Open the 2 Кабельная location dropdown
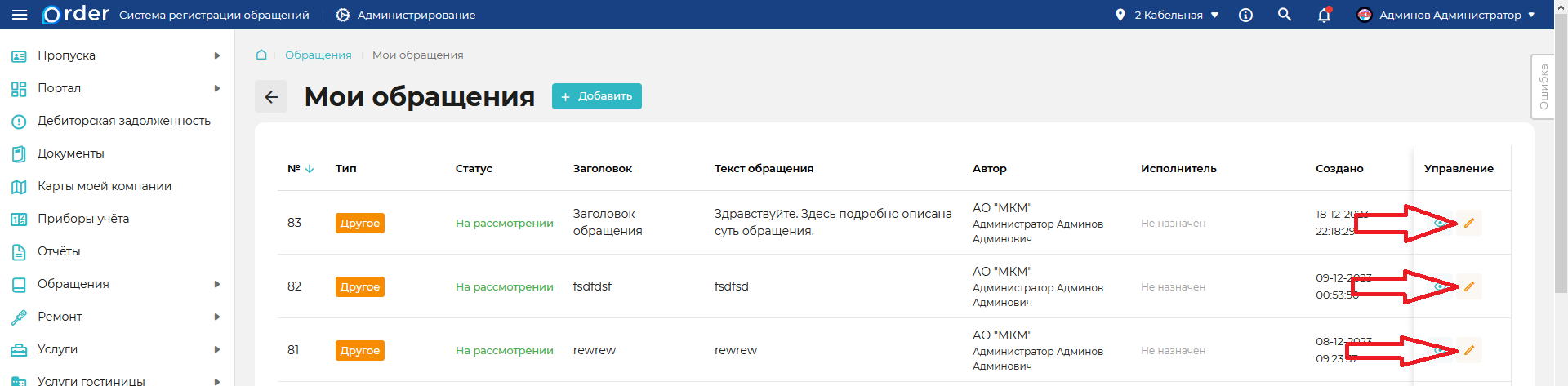The width and height of the screenshot is (1568, 386). (x=1168, y=15)
